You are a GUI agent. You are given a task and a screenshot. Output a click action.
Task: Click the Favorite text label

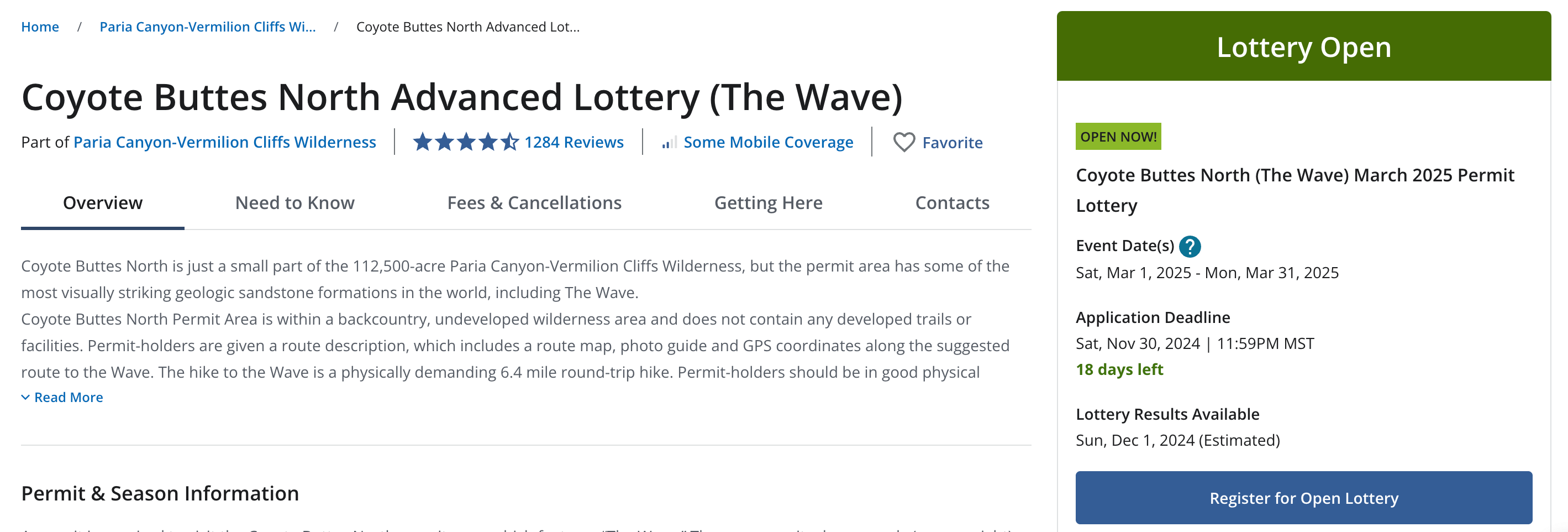pos(952,143)
